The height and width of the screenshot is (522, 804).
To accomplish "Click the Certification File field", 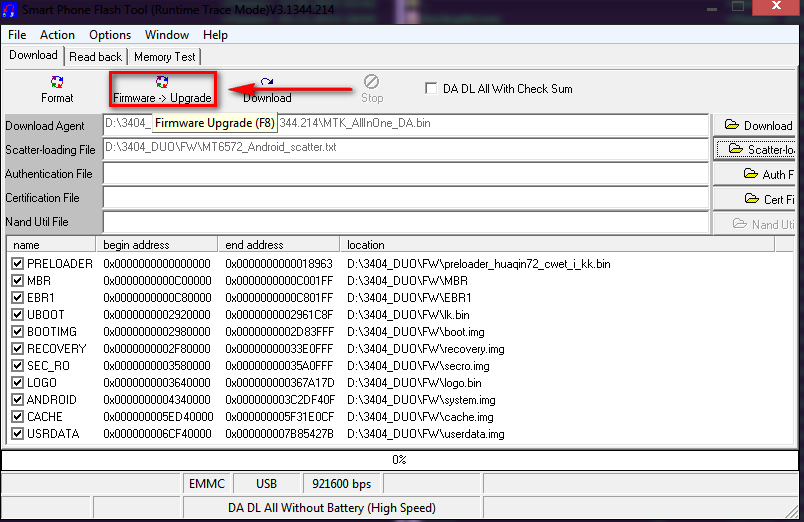I will [x=406, y=198].
